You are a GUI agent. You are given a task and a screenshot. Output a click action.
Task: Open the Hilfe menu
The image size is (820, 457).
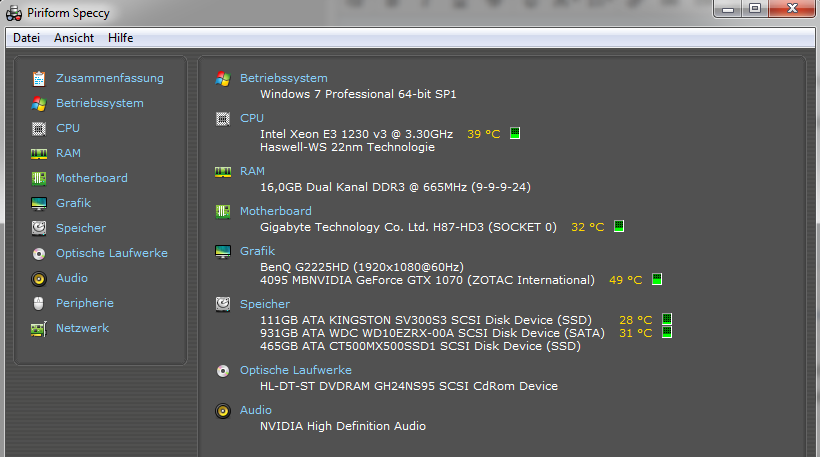pos(120,38)
